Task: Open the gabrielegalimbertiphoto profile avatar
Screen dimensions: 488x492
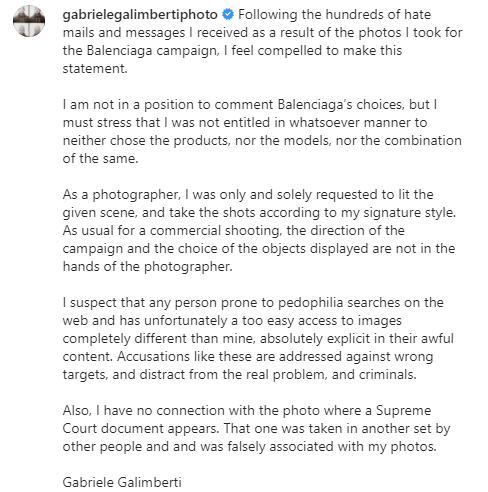Action: point(29,21)
